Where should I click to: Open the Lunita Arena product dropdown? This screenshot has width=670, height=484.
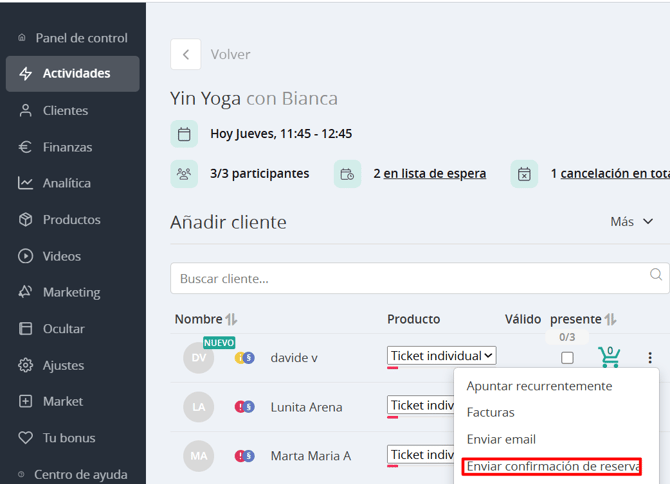pos(421,405)
